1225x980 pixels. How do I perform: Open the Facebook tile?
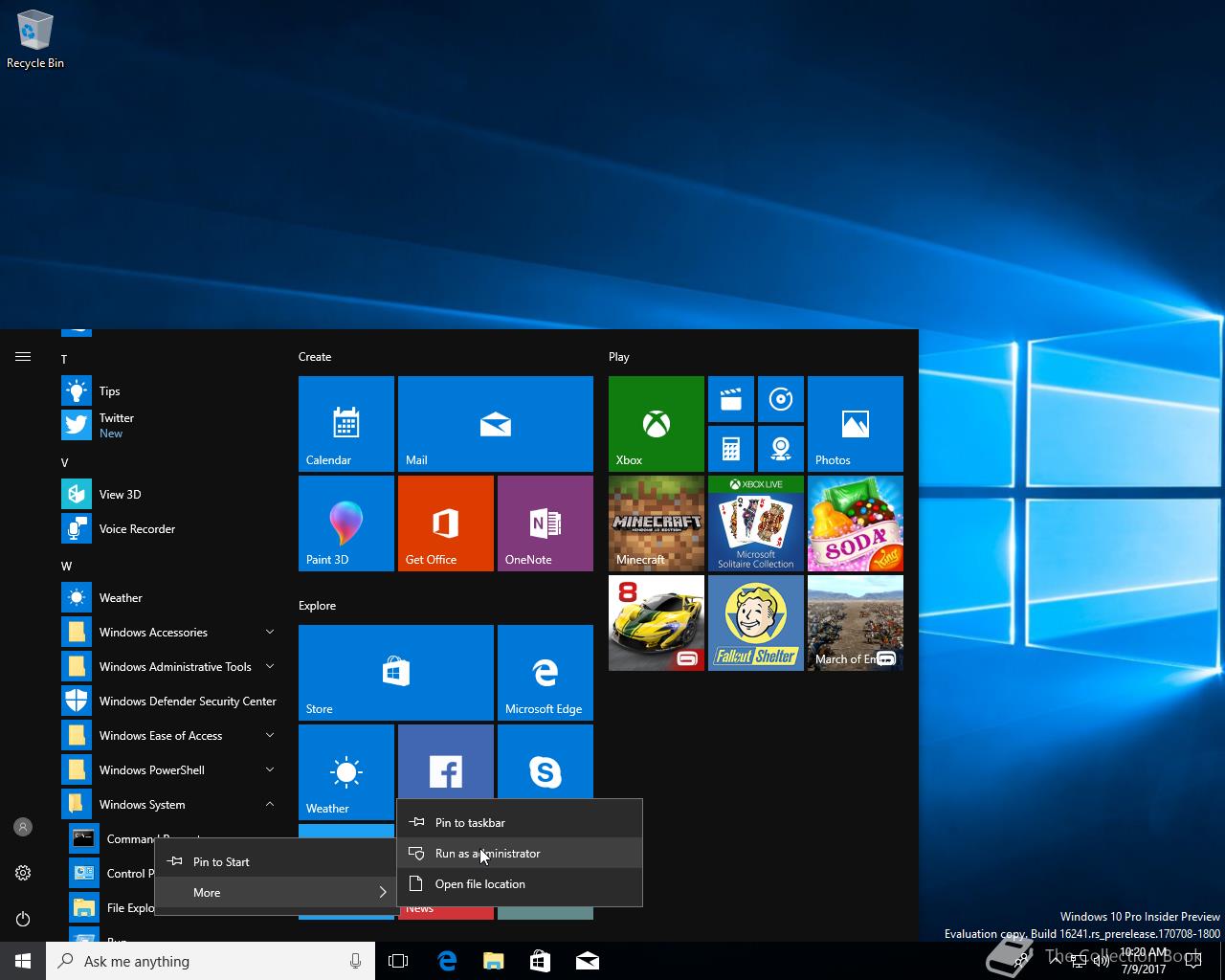[446, 762]
